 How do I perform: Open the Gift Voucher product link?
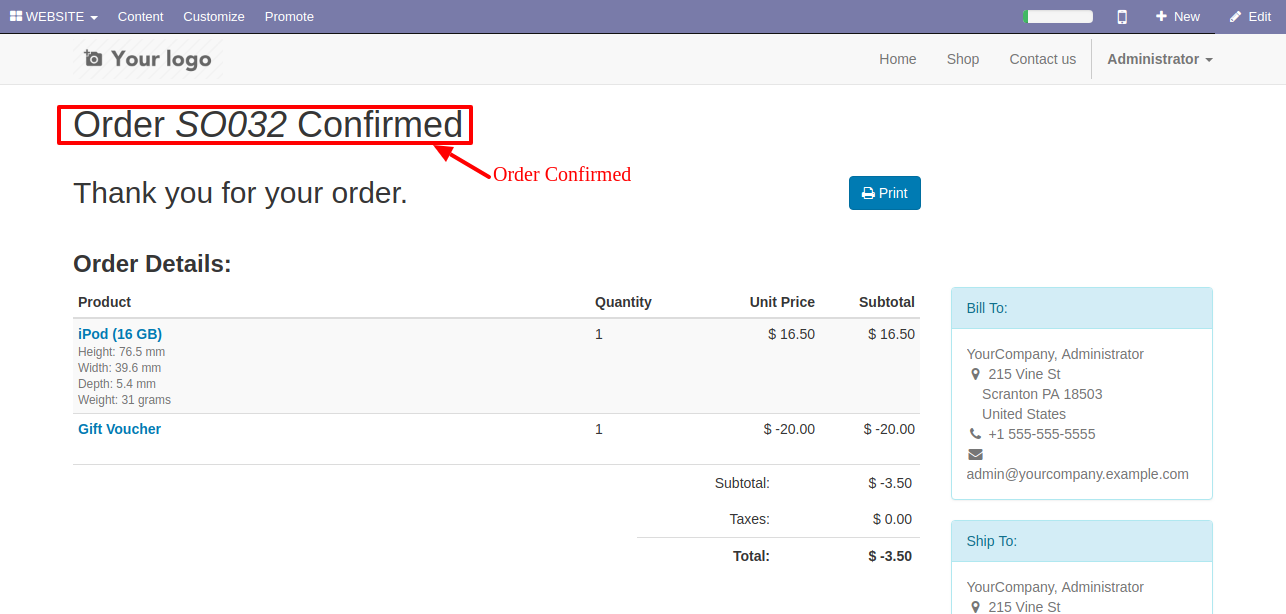pyautogui.click(x=119, y=429)
